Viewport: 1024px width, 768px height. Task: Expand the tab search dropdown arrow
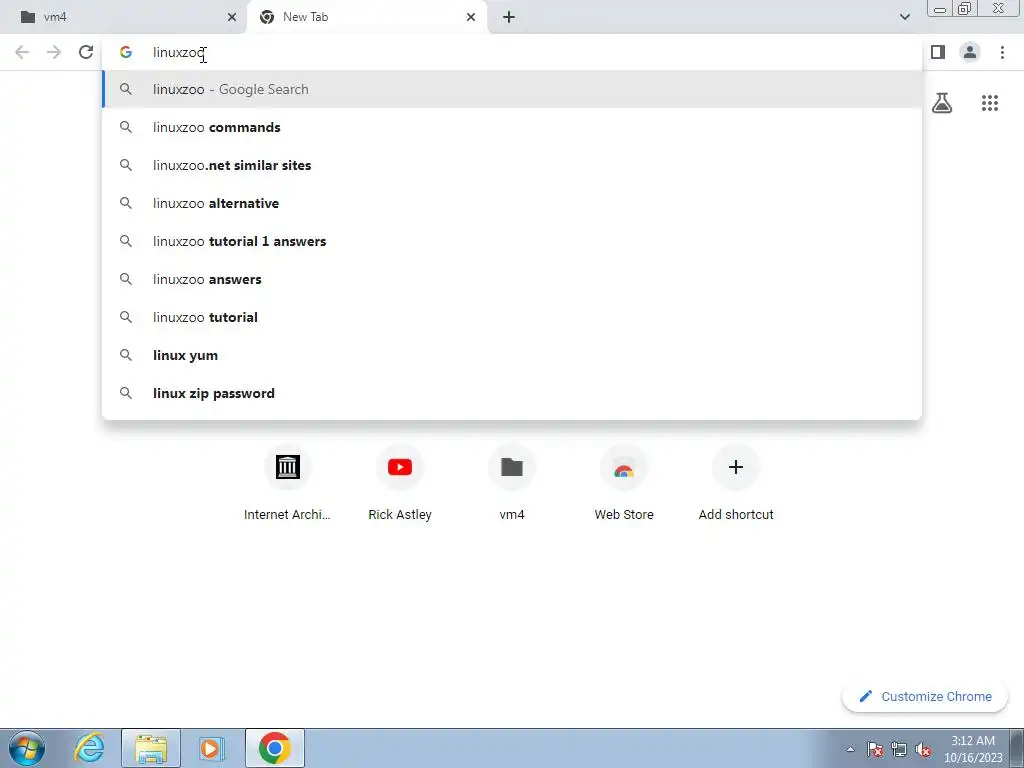coord(904,17)
